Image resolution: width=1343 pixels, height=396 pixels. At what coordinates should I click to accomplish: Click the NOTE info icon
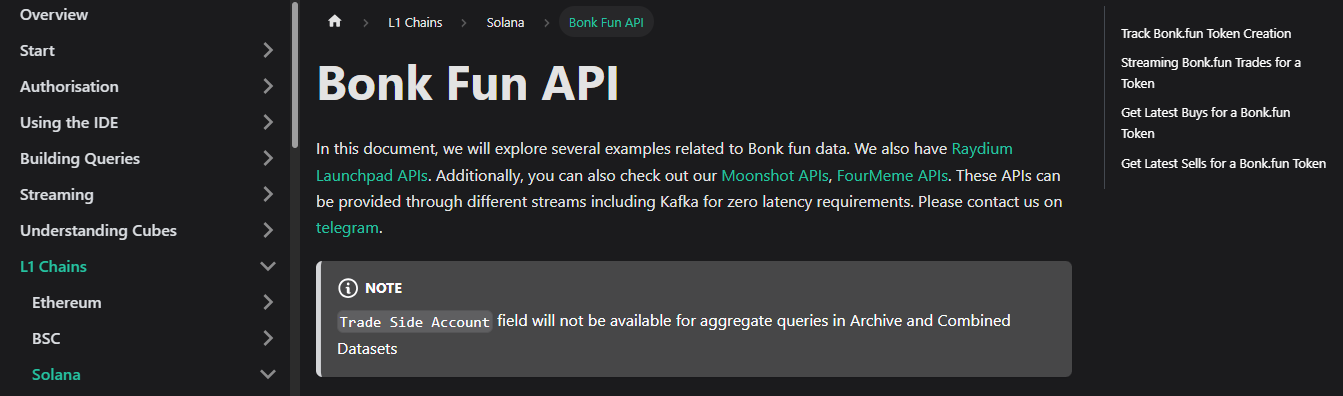[x=347, y=288]
